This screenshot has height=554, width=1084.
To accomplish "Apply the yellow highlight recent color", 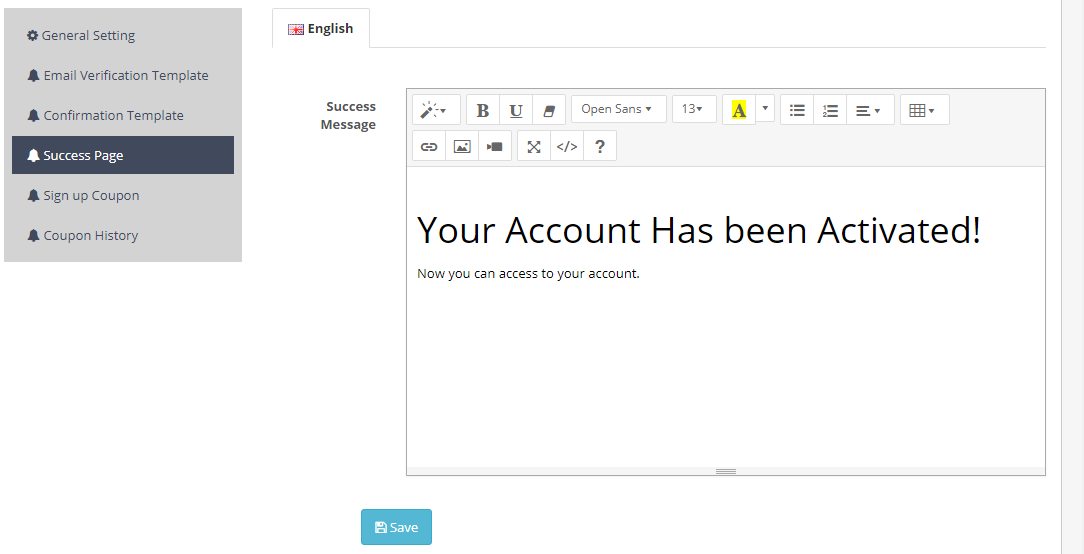I will coord(739,110).
